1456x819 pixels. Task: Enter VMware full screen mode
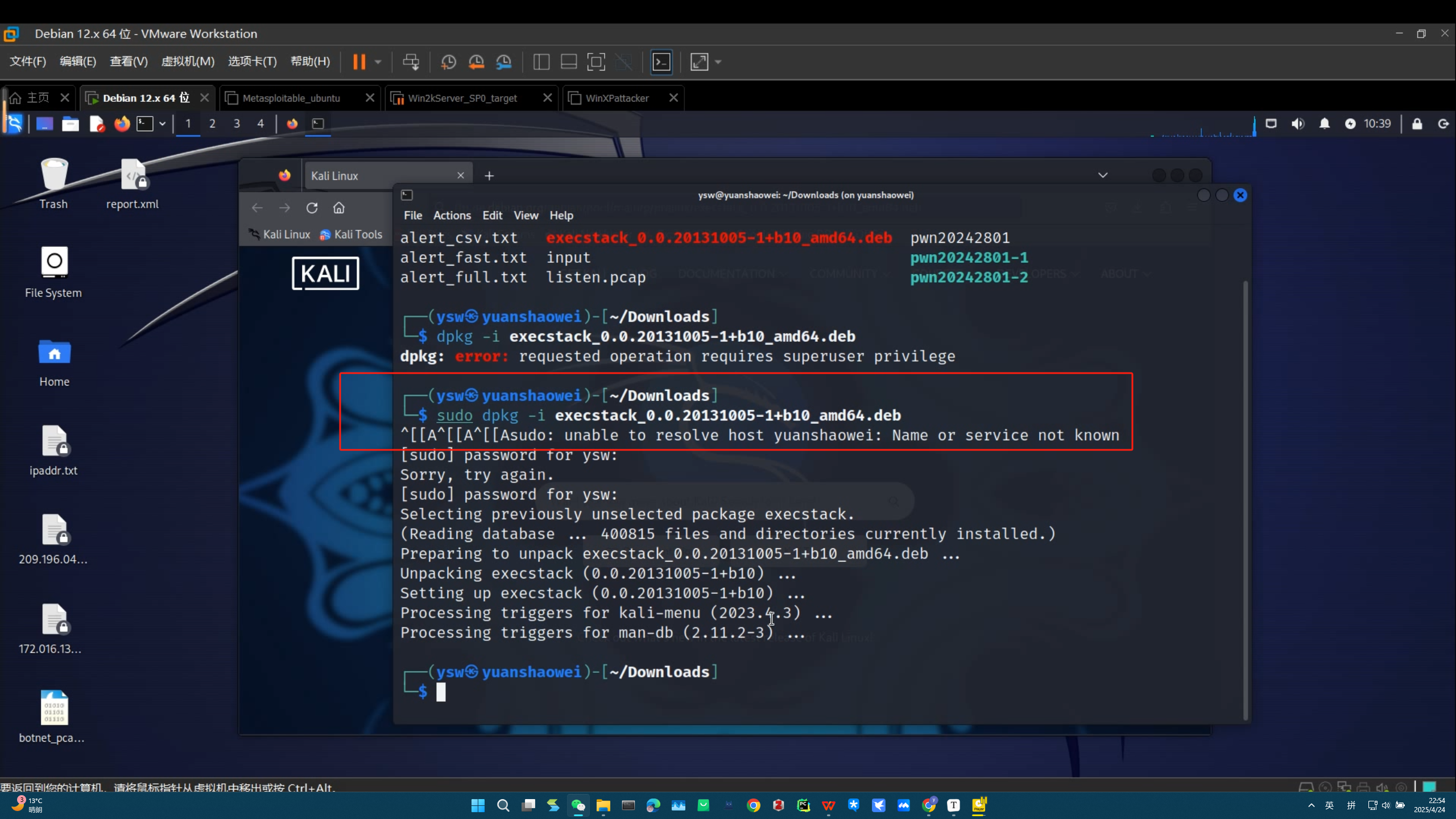pos(595,61)
